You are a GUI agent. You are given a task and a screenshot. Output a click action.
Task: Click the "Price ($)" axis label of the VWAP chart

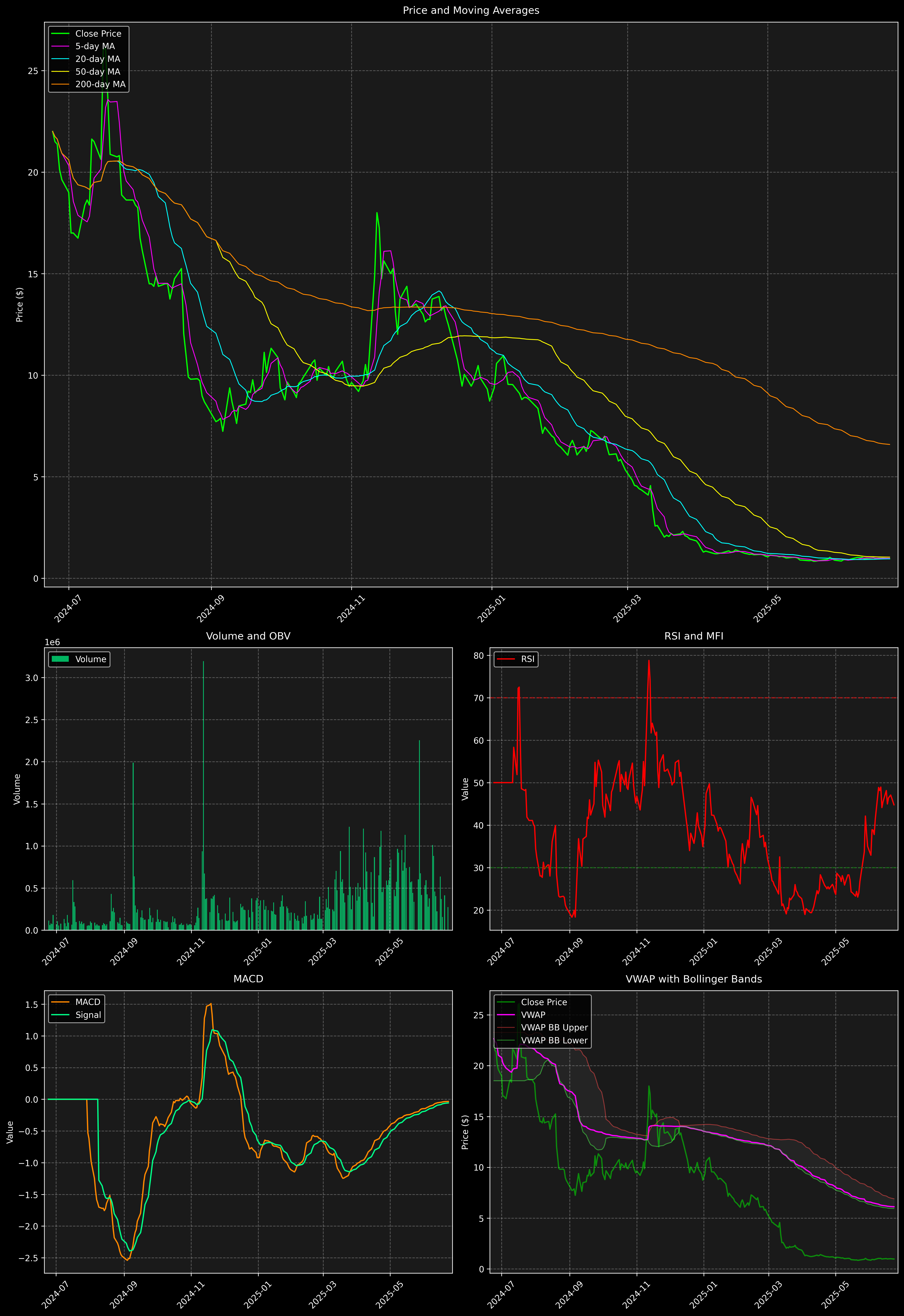coord(465,1132)
